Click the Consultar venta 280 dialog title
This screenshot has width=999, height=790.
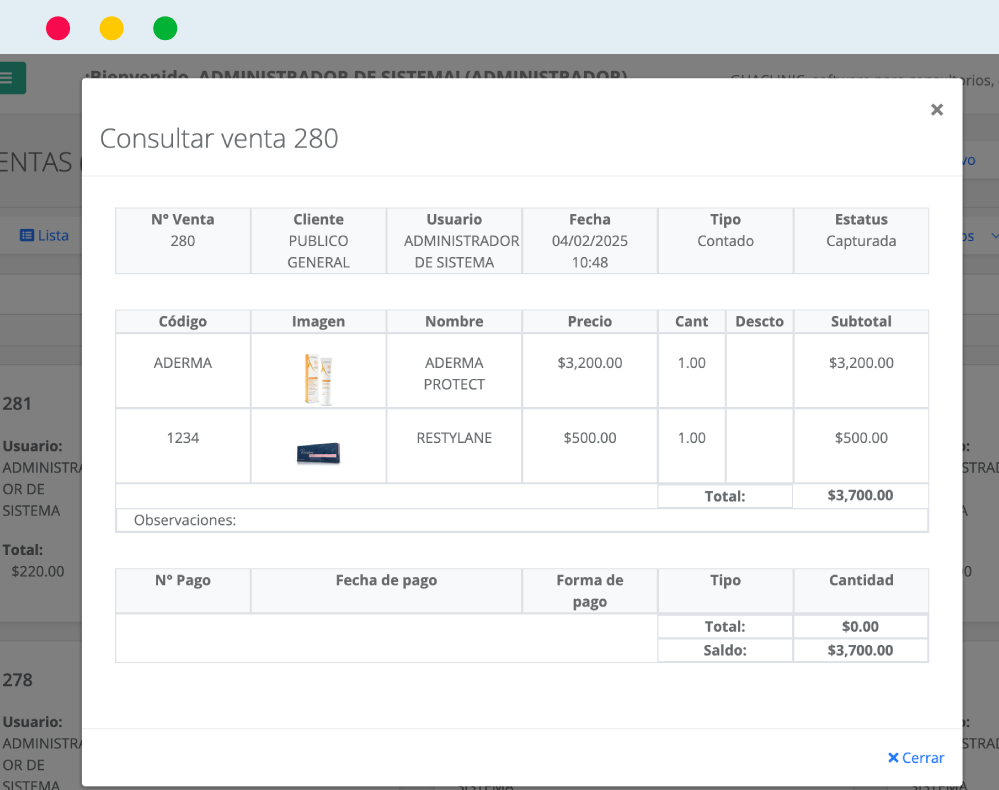pyautogui.click(x=219, y=138)
